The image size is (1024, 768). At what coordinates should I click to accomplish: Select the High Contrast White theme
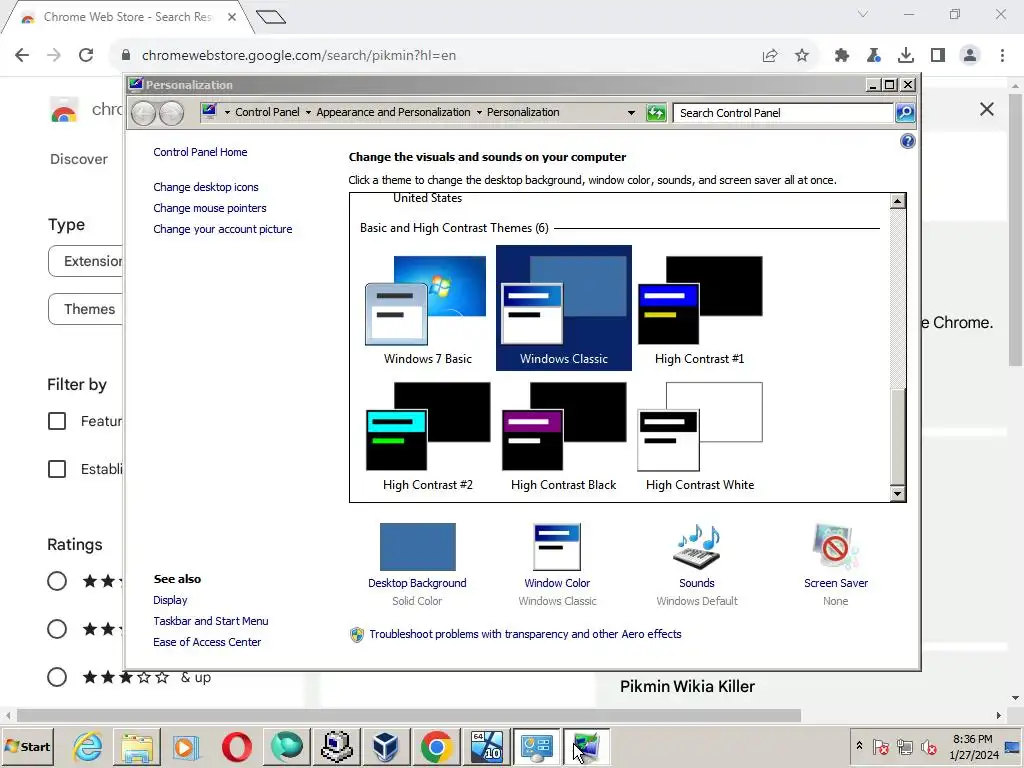pos(699,436)
